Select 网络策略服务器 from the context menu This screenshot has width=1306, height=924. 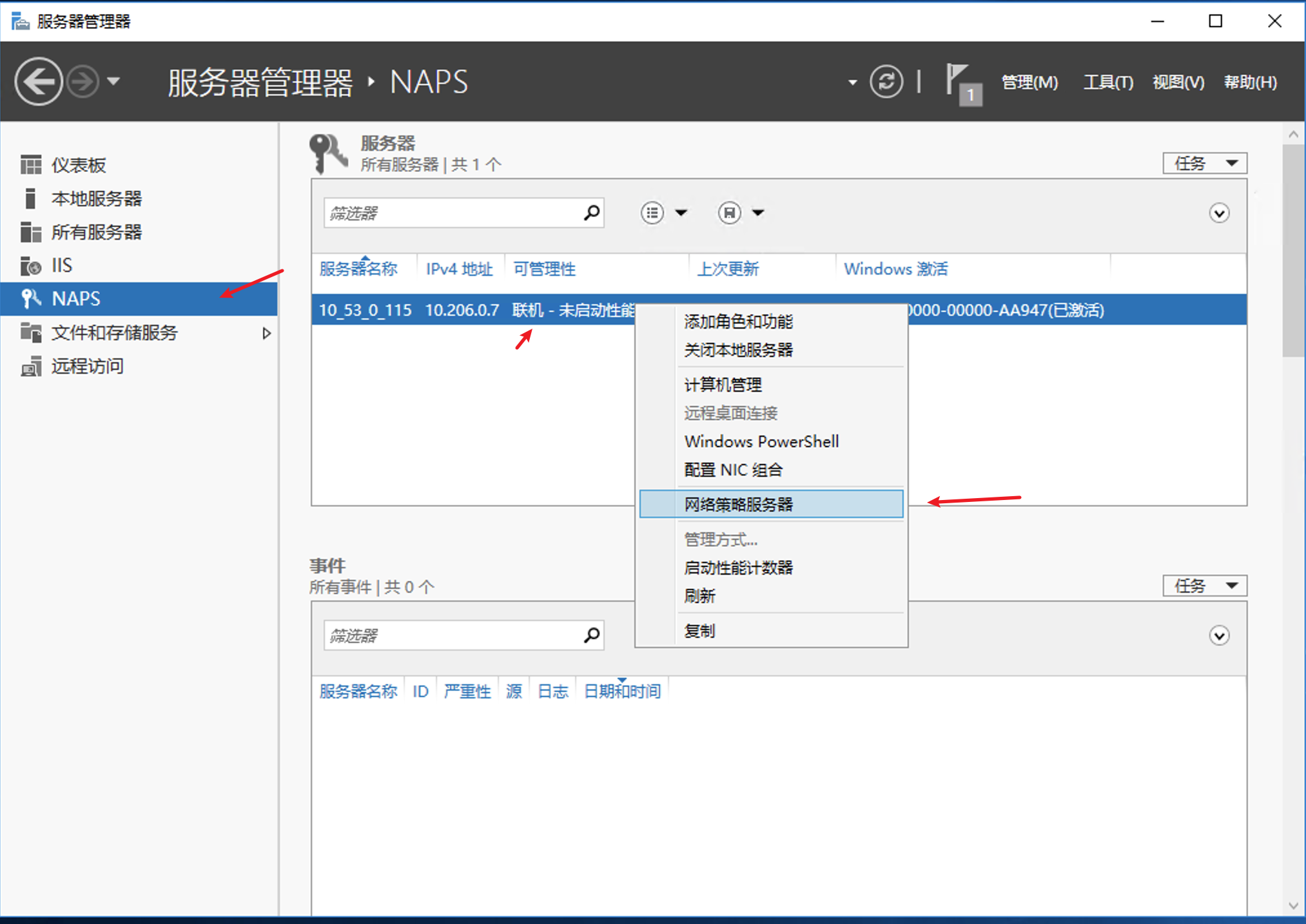point(739,505)
